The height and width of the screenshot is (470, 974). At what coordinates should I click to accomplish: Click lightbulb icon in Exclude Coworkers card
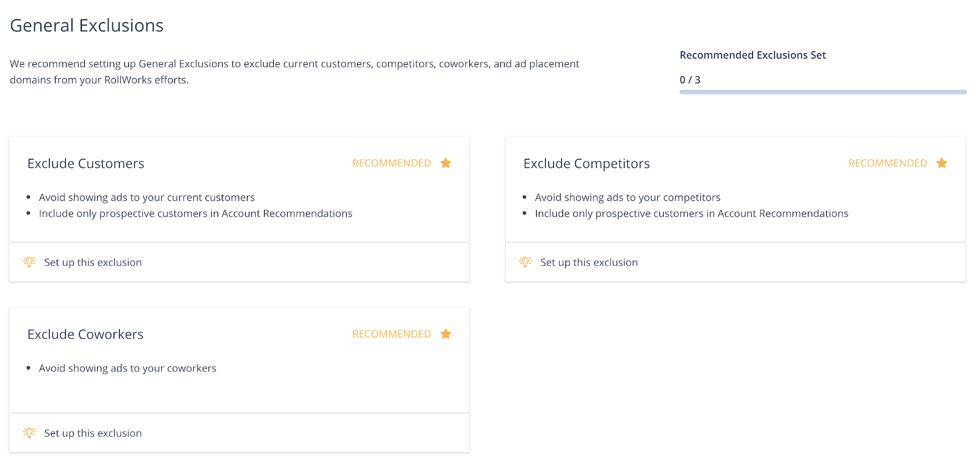coord(29,433)
